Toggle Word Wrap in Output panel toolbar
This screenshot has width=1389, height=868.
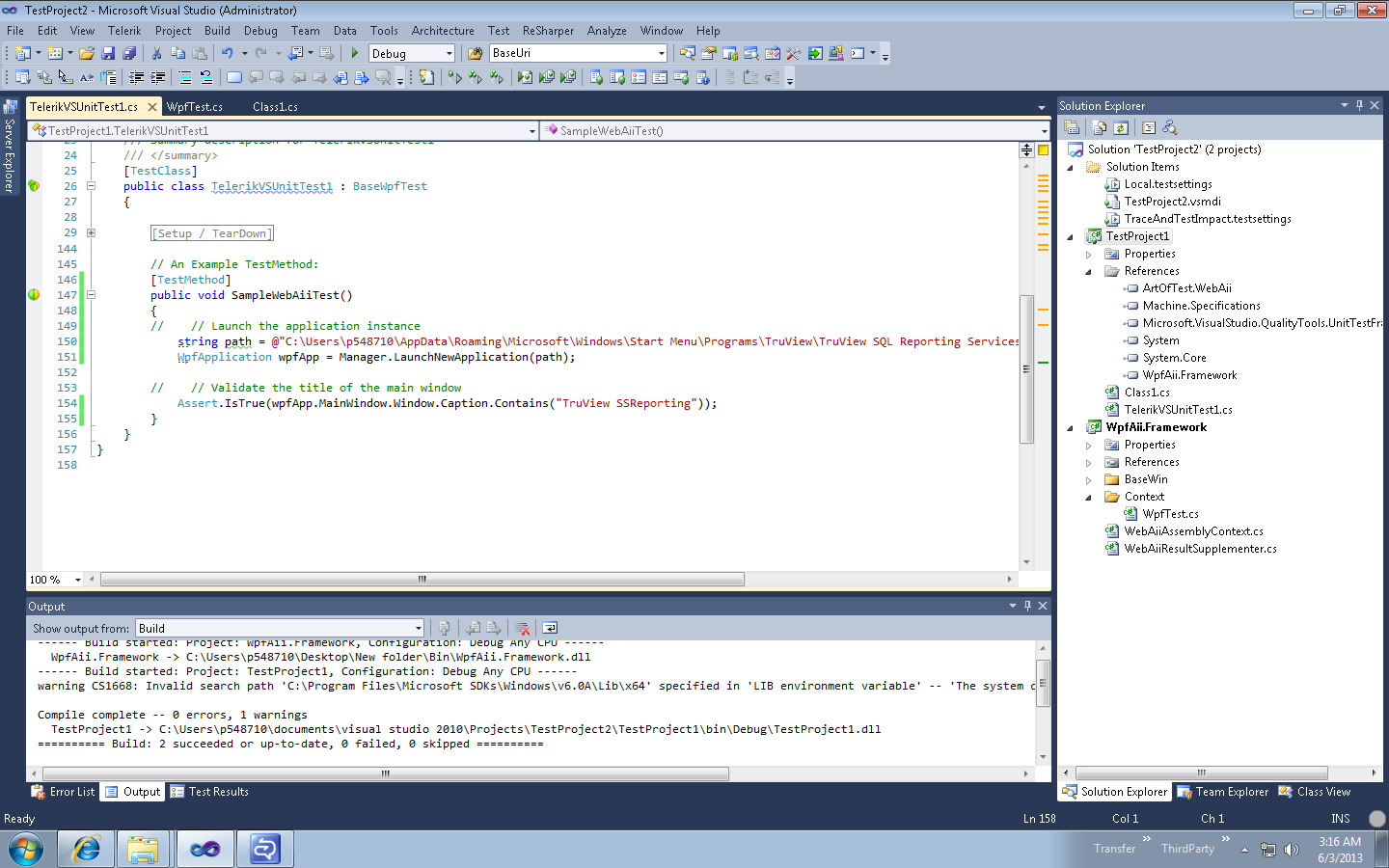[550, 628]
